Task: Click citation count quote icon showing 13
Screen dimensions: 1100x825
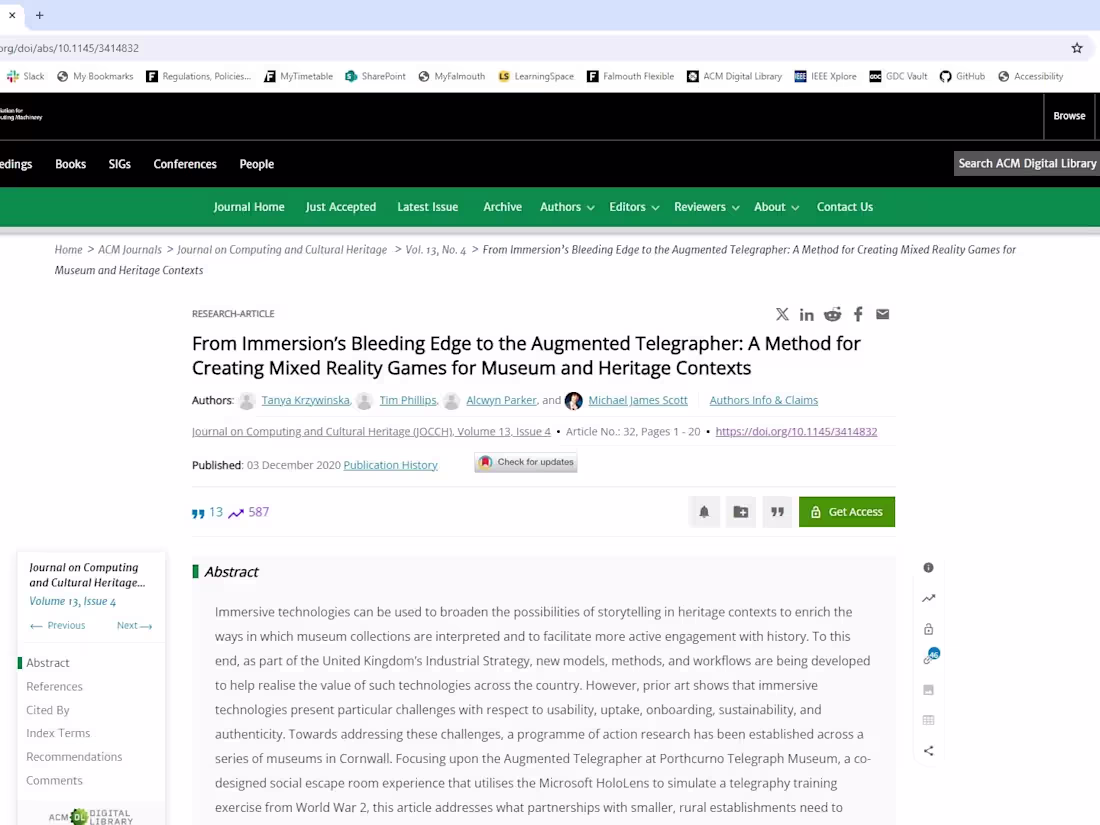Action: [199, 514]
